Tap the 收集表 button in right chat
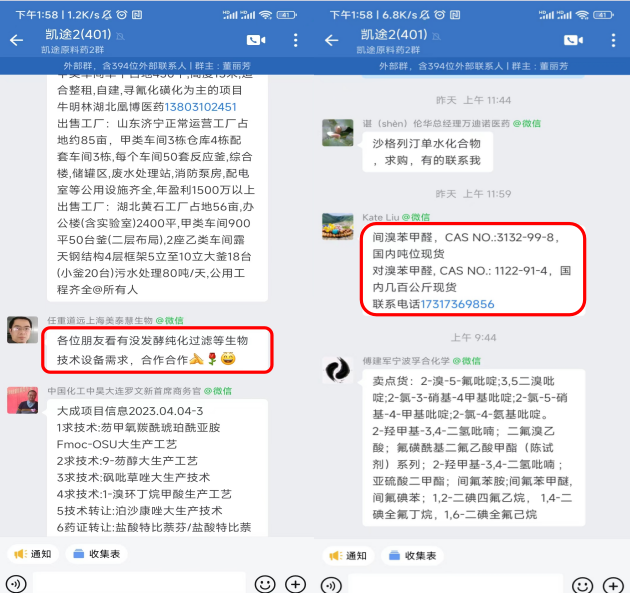 pos(412,556)
